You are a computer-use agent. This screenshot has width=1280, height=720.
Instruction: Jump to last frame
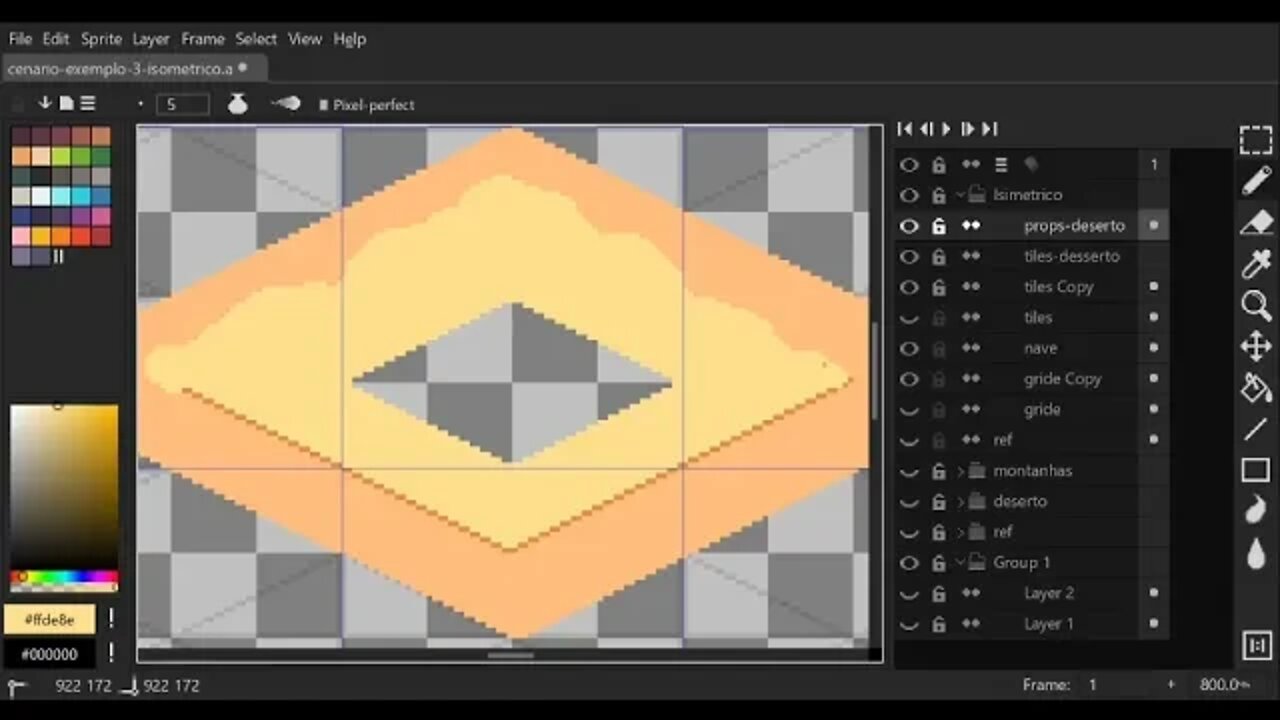pyautogui.click(x=989, y=129)
